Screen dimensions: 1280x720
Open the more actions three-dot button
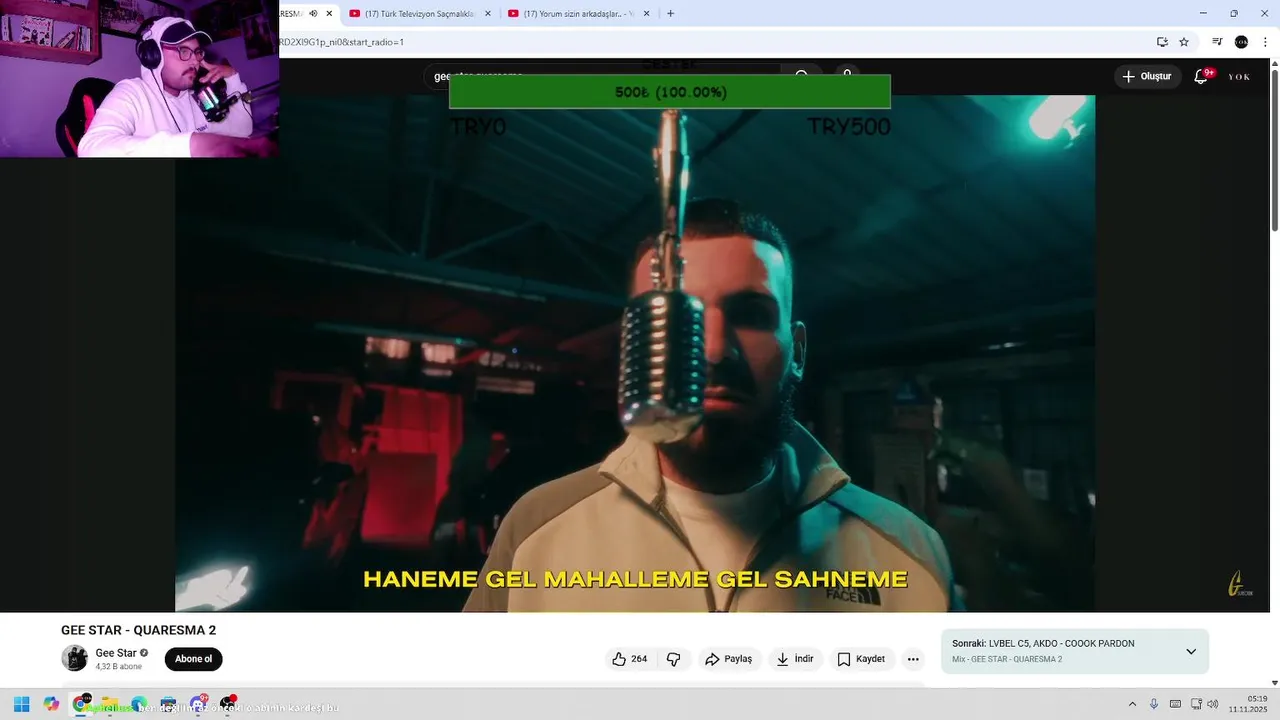[913, 659]
